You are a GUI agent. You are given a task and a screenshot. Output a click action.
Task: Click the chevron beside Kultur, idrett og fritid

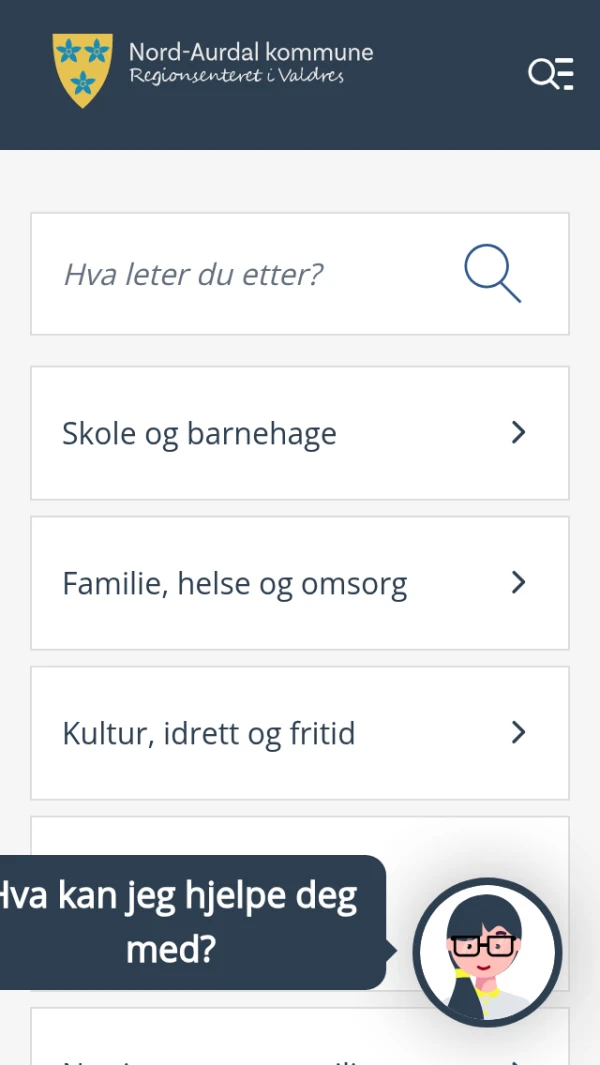[x=518, y=732]
